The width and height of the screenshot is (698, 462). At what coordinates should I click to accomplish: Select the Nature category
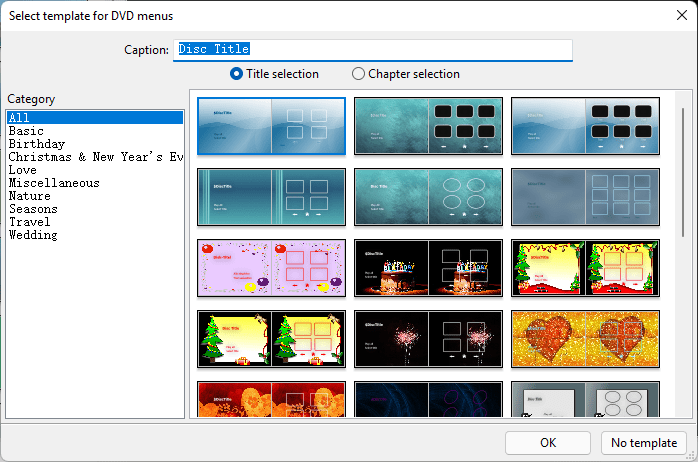(30, 196)
